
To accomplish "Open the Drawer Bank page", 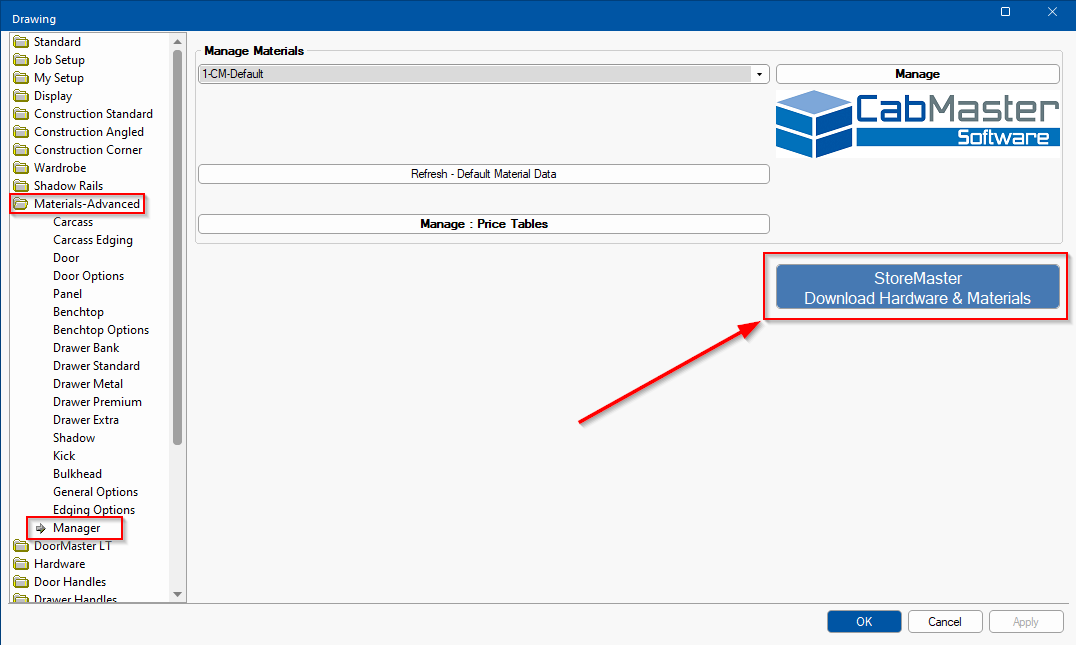I will pos(86,348).
